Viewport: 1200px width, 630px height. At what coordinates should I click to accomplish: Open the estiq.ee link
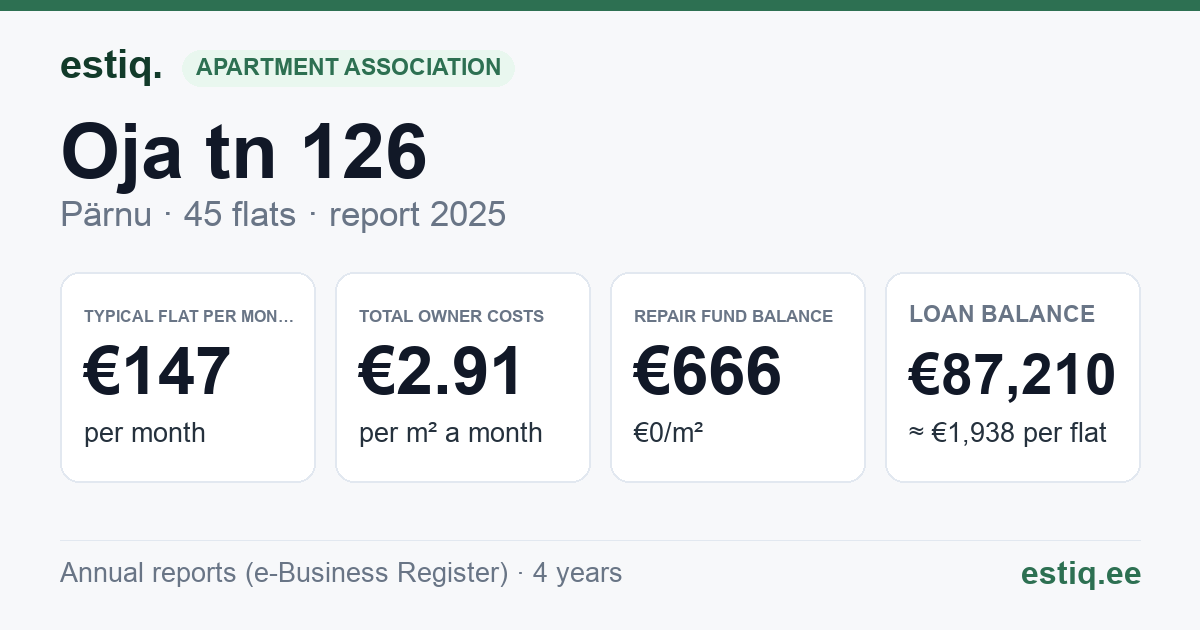click(x=1080, y=573)
